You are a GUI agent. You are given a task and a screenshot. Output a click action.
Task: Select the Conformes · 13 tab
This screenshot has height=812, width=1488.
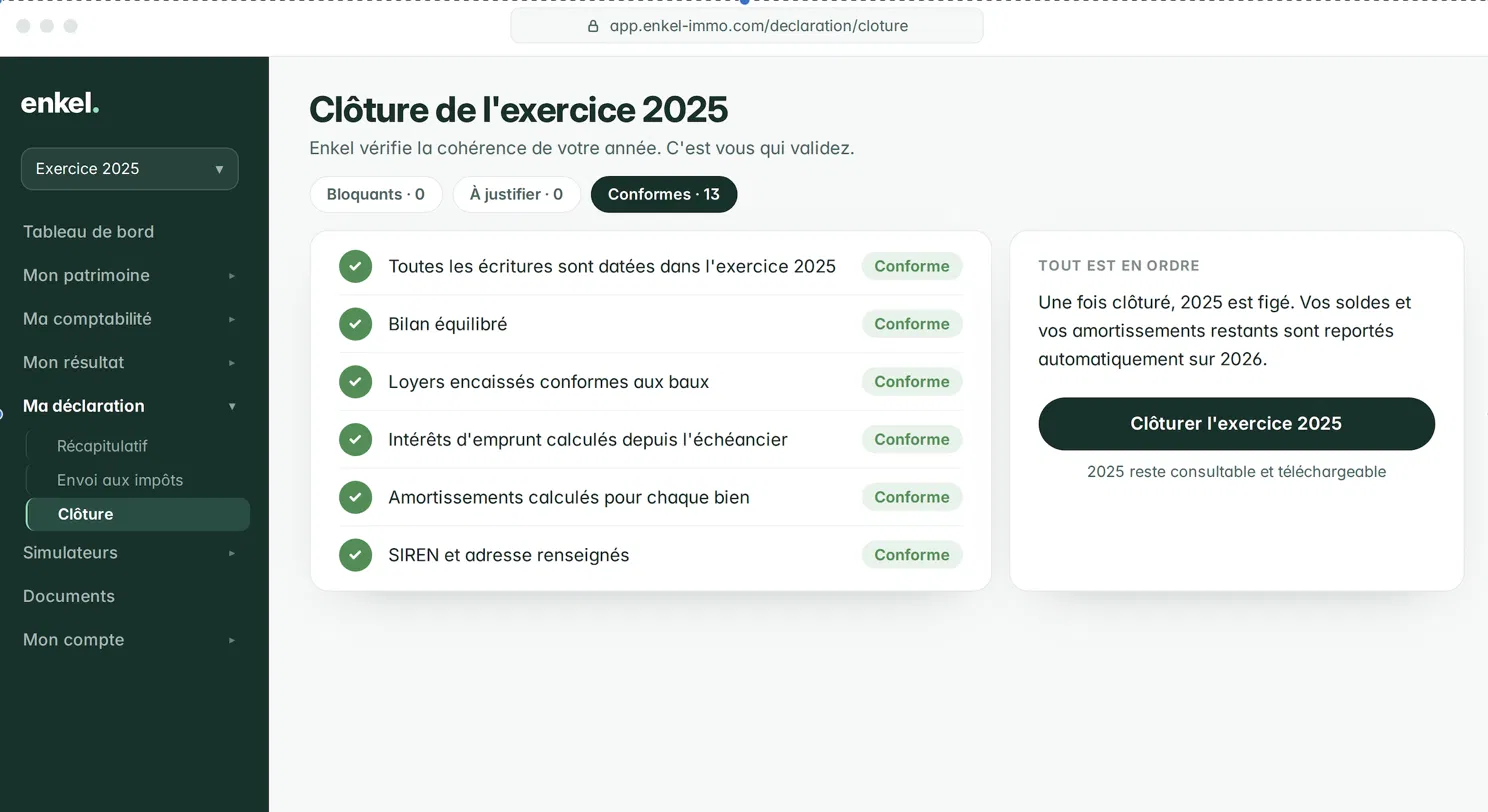(x=664, y=194)
